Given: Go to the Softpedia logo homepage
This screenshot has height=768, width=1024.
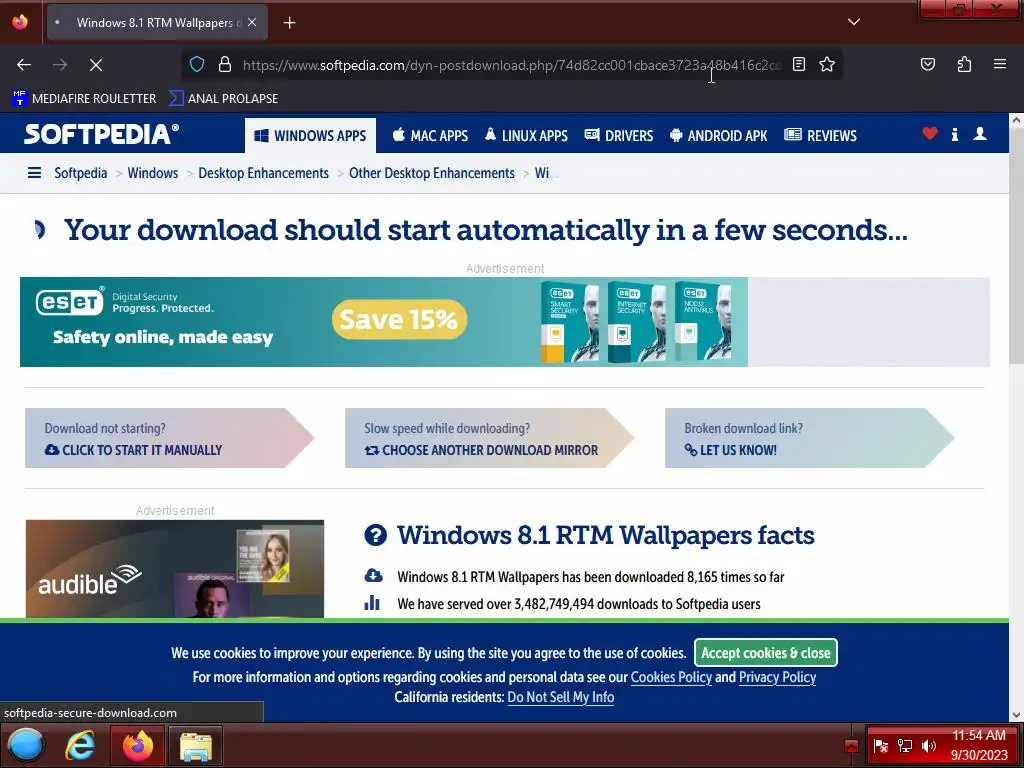Looking at the screenshot, I should tap(101, 134).
